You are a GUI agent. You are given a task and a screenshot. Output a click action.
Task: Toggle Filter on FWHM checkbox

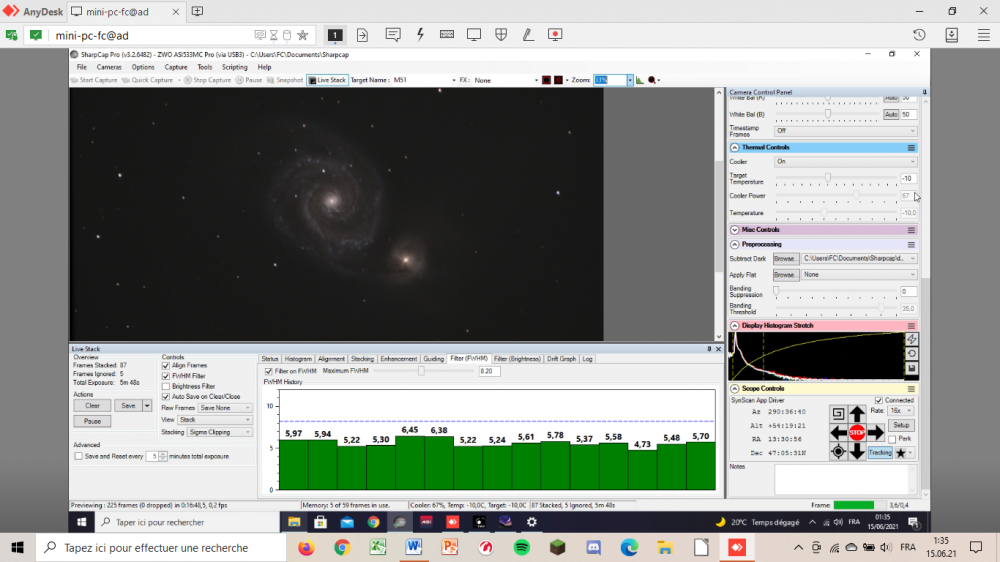tap(268, 371)
